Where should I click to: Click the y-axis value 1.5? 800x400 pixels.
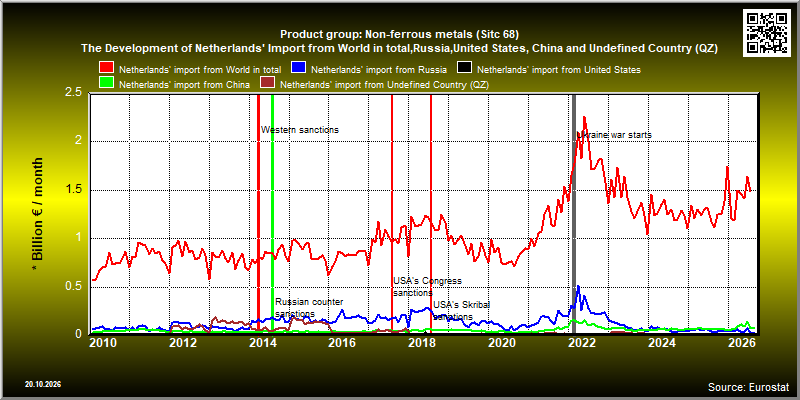[74, 190]
